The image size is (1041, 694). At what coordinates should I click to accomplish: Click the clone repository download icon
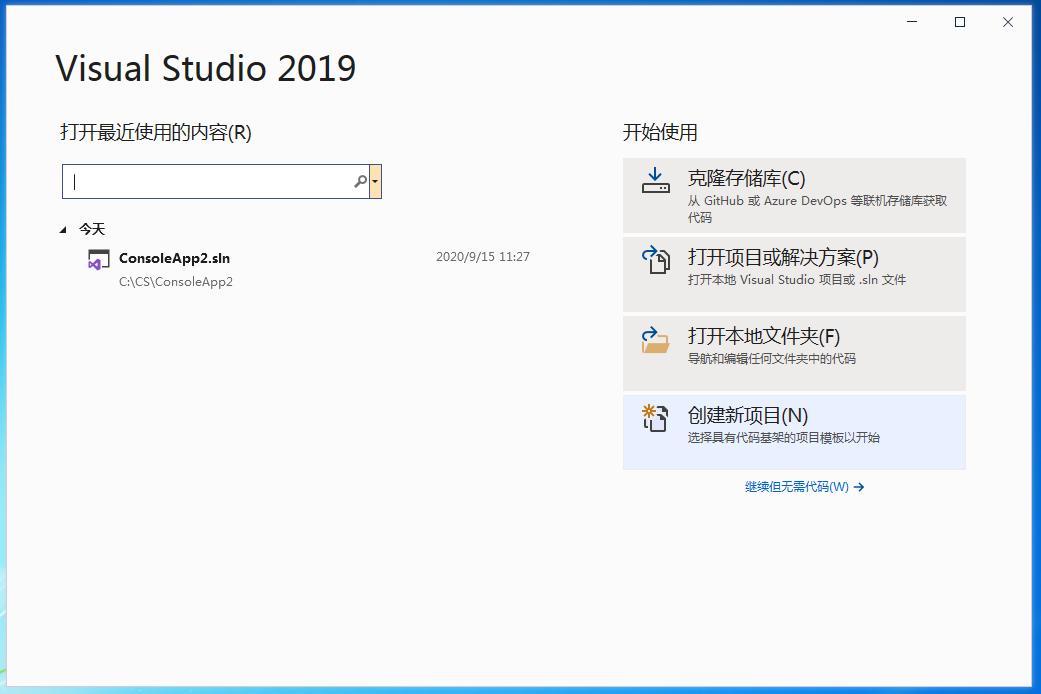pos(655,180)
